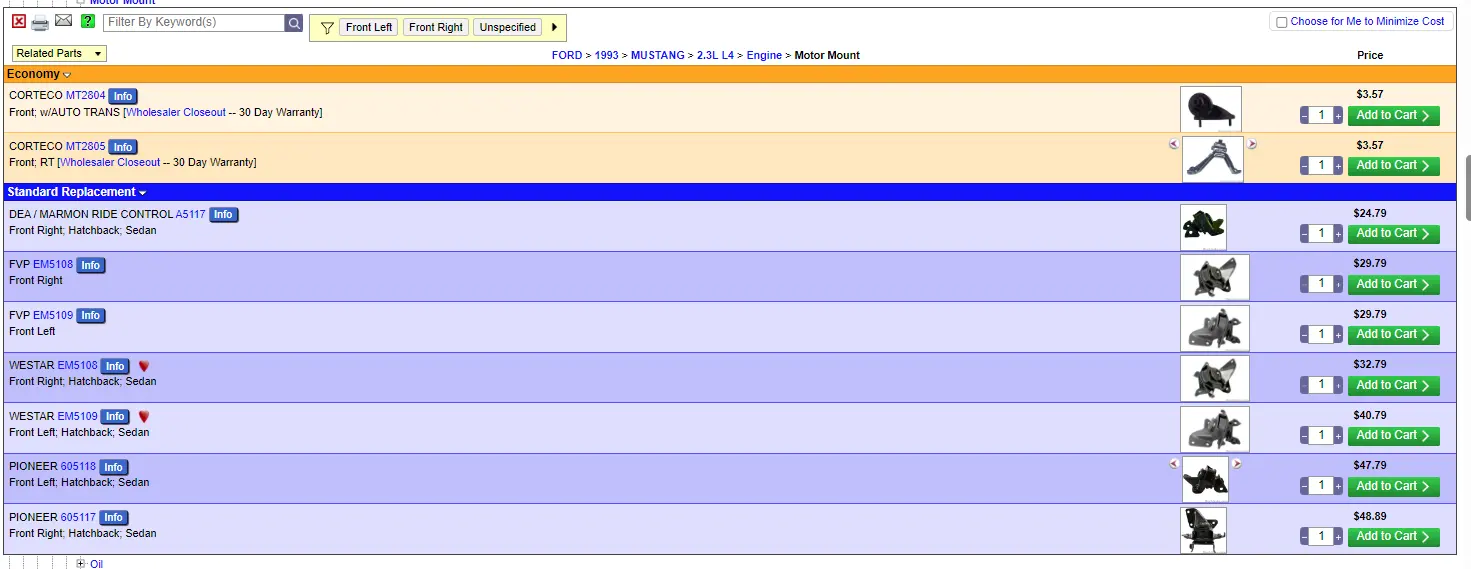Image resolution: width=1471 pixels, height=569 pixels.
Task: Open part number 605118 link
Action: 78,466
